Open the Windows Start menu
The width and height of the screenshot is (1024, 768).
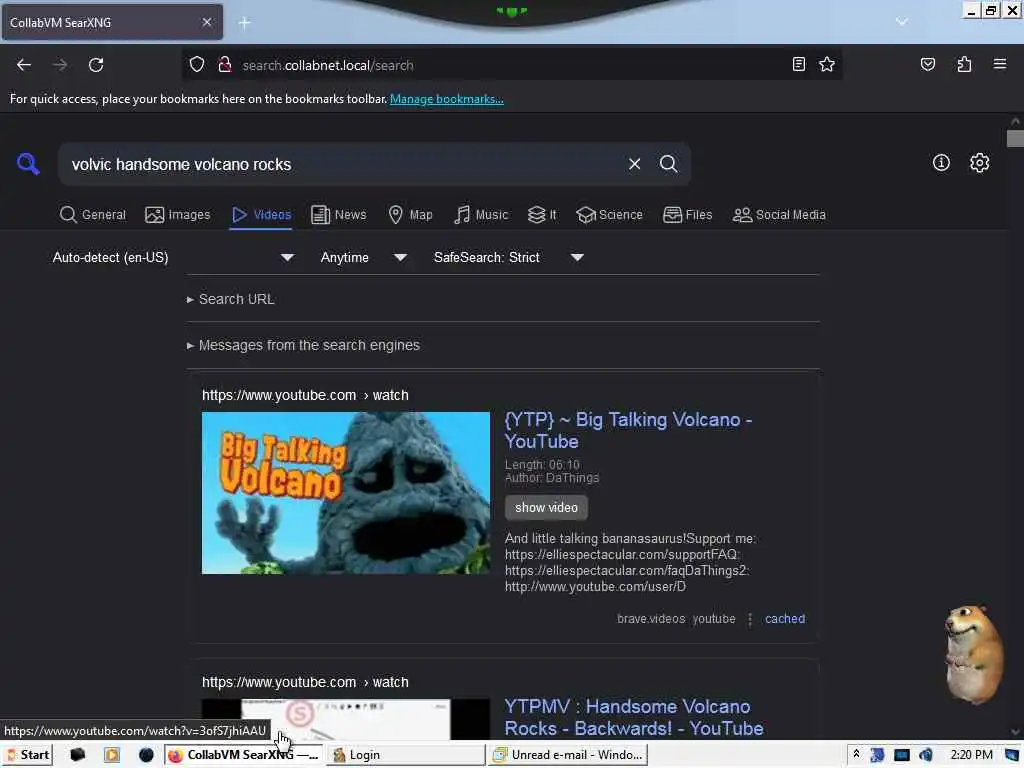(27, 755)
